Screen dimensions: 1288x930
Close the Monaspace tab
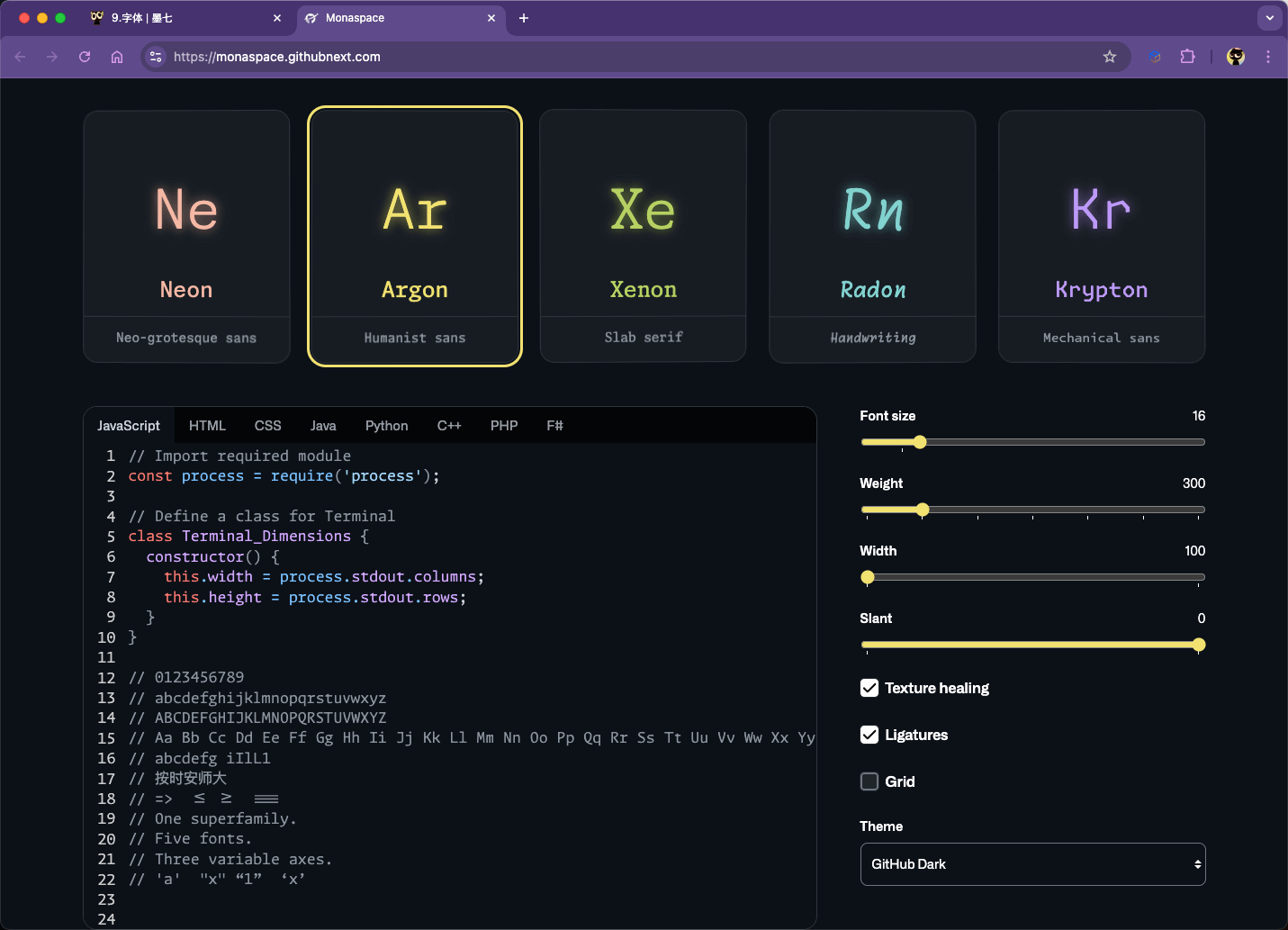click(x=491, y=18)
